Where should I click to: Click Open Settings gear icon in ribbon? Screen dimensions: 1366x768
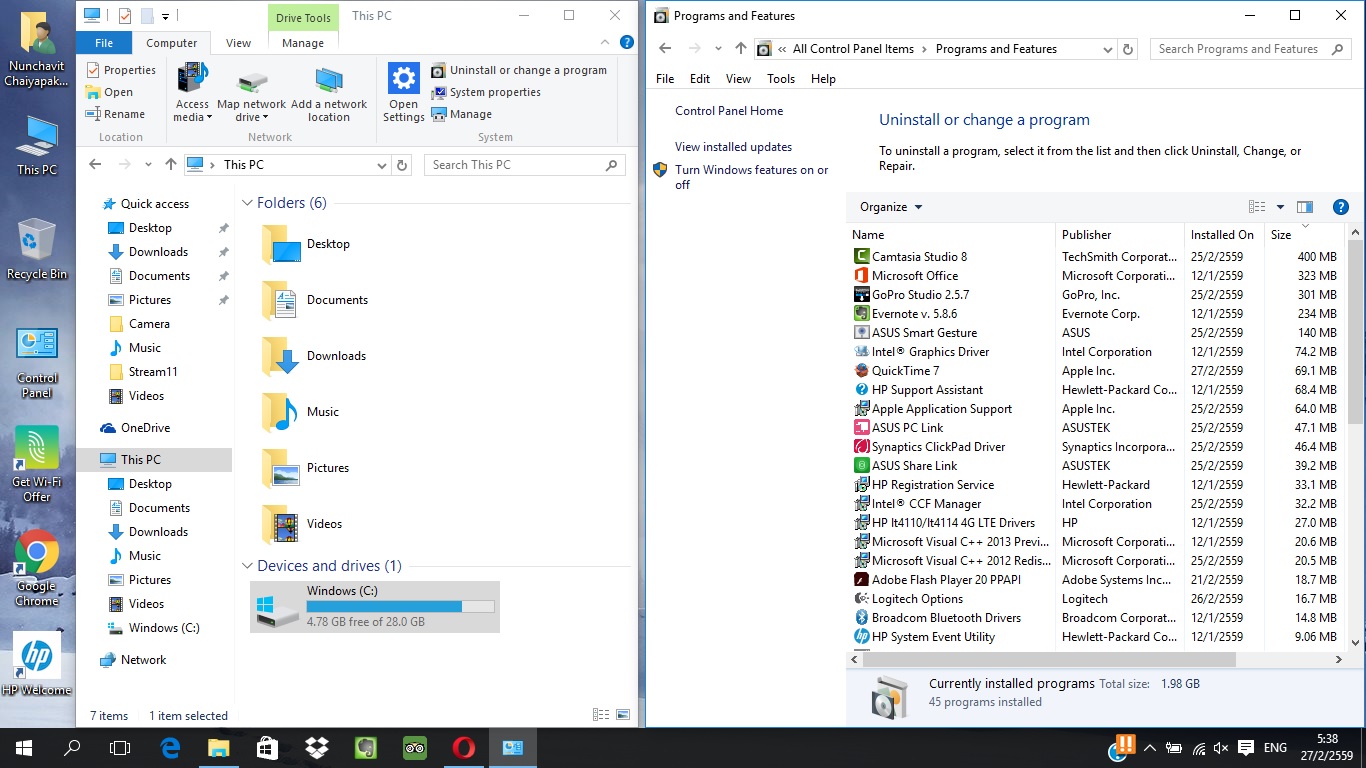tap(403, 80)
